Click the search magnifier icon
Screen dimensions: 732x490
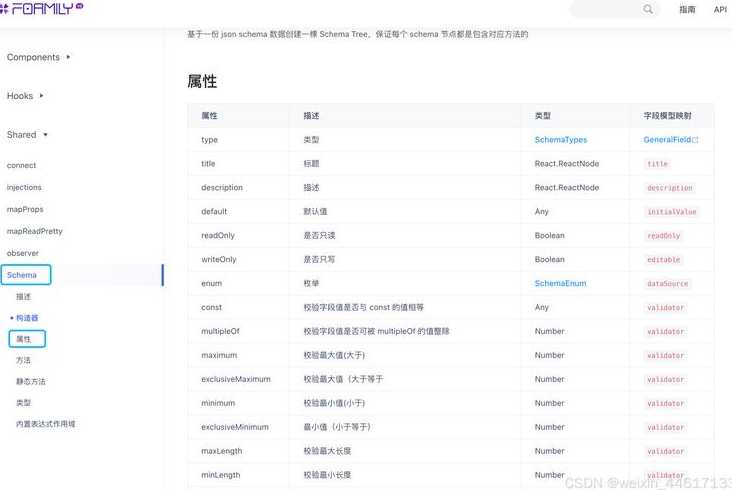click(x=648, y=9)
